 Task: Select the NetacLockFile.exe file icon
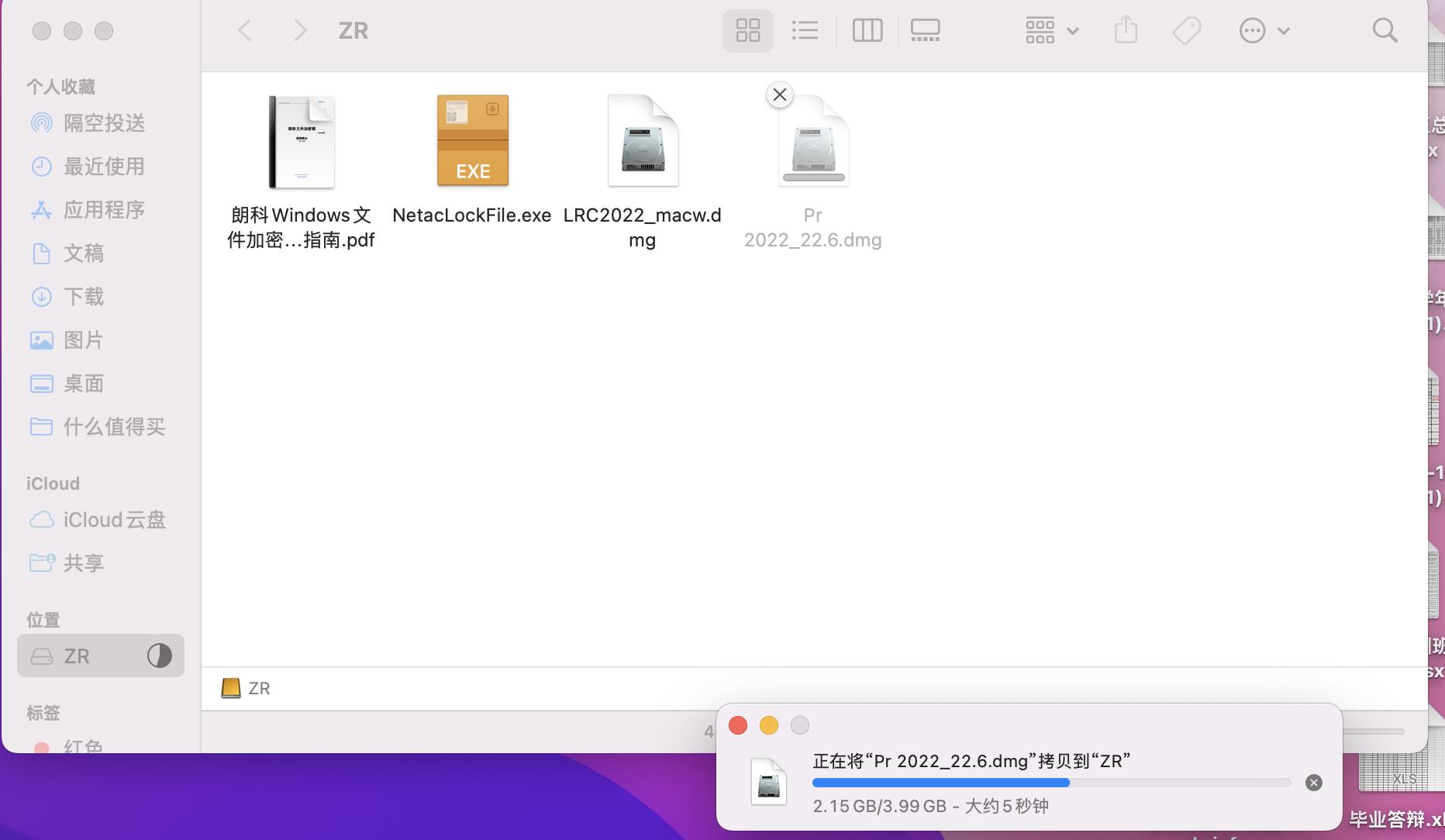click(472, 140)
